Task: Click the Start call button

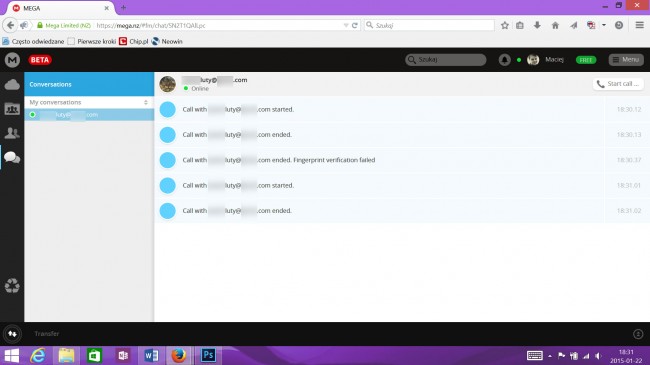Action: coord(618,84)
